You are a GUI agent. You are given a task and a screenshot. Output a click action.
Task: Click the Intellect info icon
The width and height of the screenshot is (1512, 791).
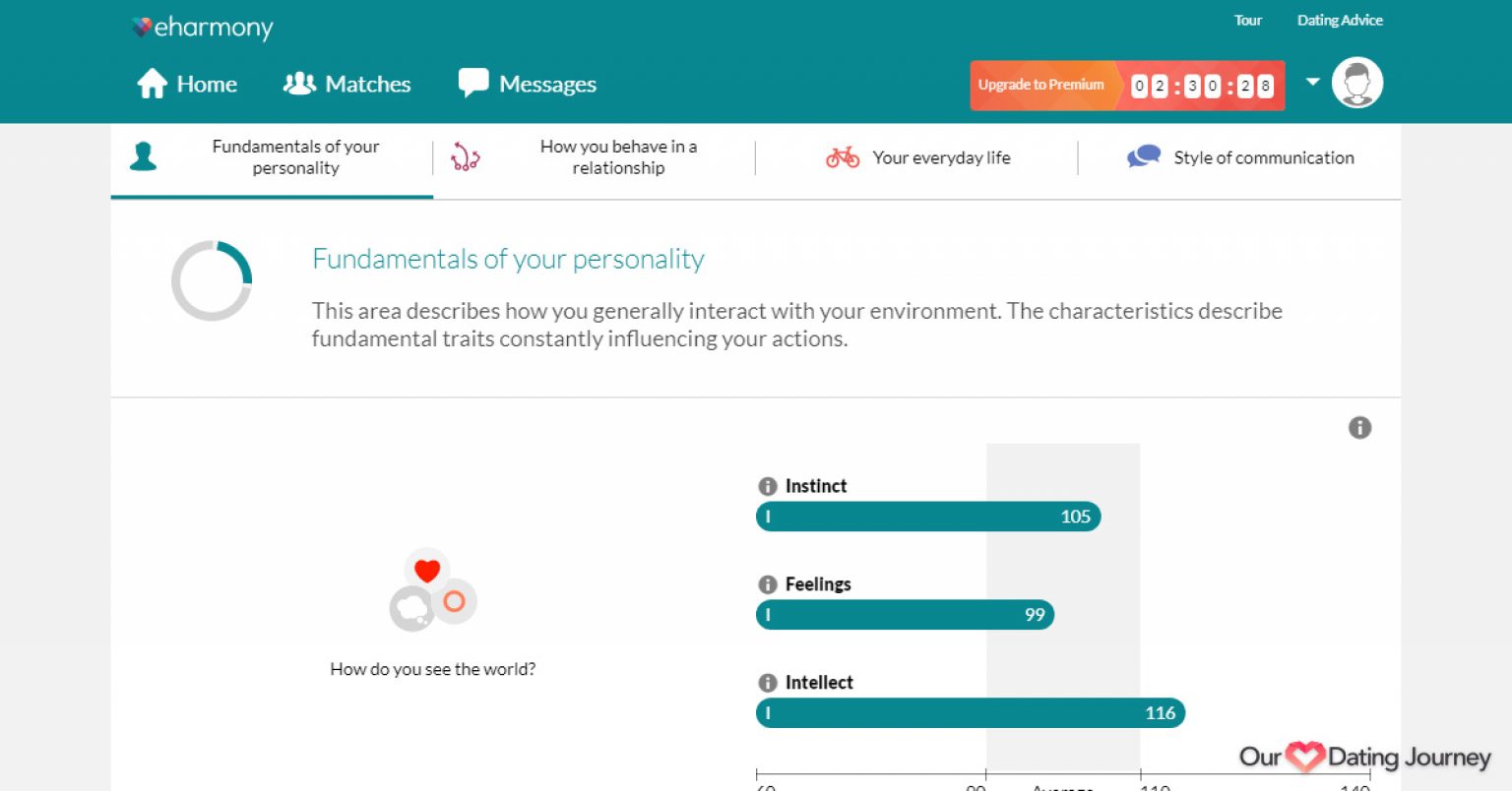coord(767,682)
